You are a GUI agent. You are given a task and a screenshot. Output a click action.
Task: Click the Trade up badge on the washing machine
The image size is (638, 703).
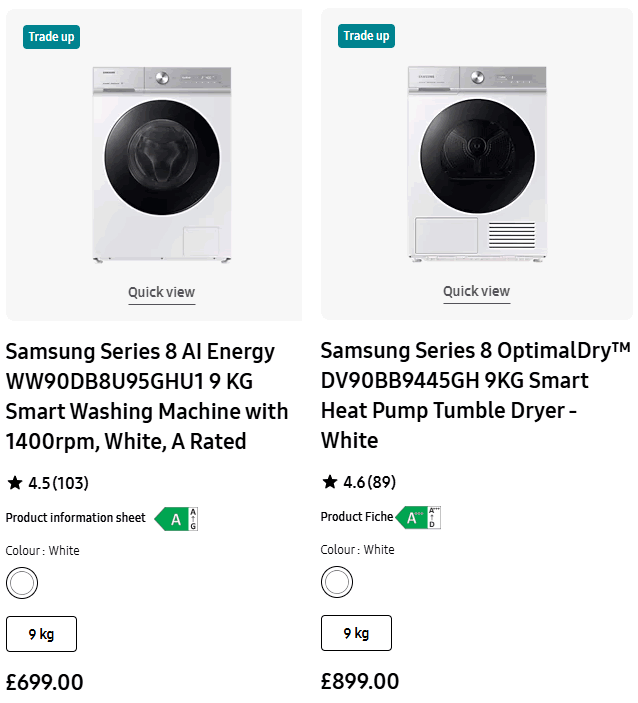[x=51, y=37]
